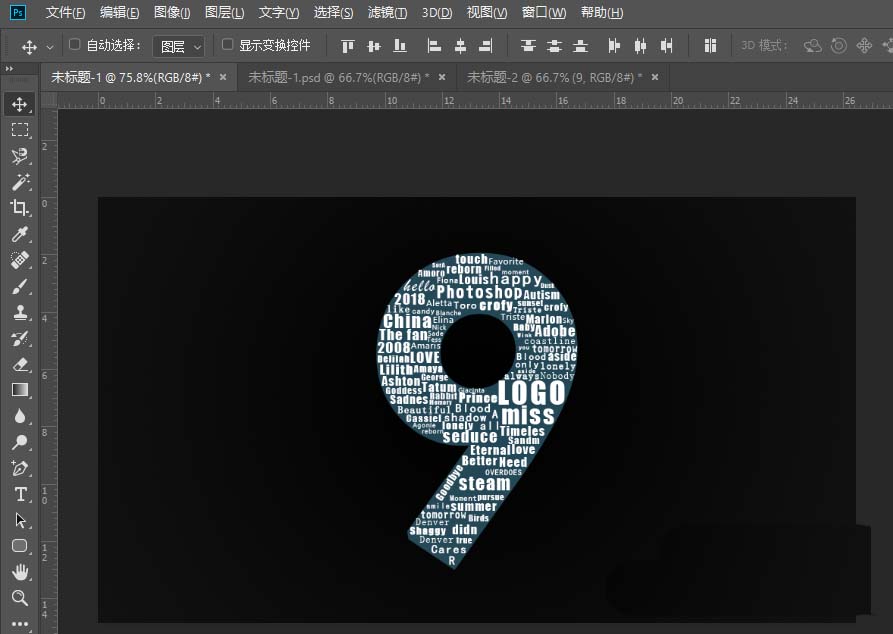Select the Blur tool
The image size is (893, 634).
(x=20, y=416)
